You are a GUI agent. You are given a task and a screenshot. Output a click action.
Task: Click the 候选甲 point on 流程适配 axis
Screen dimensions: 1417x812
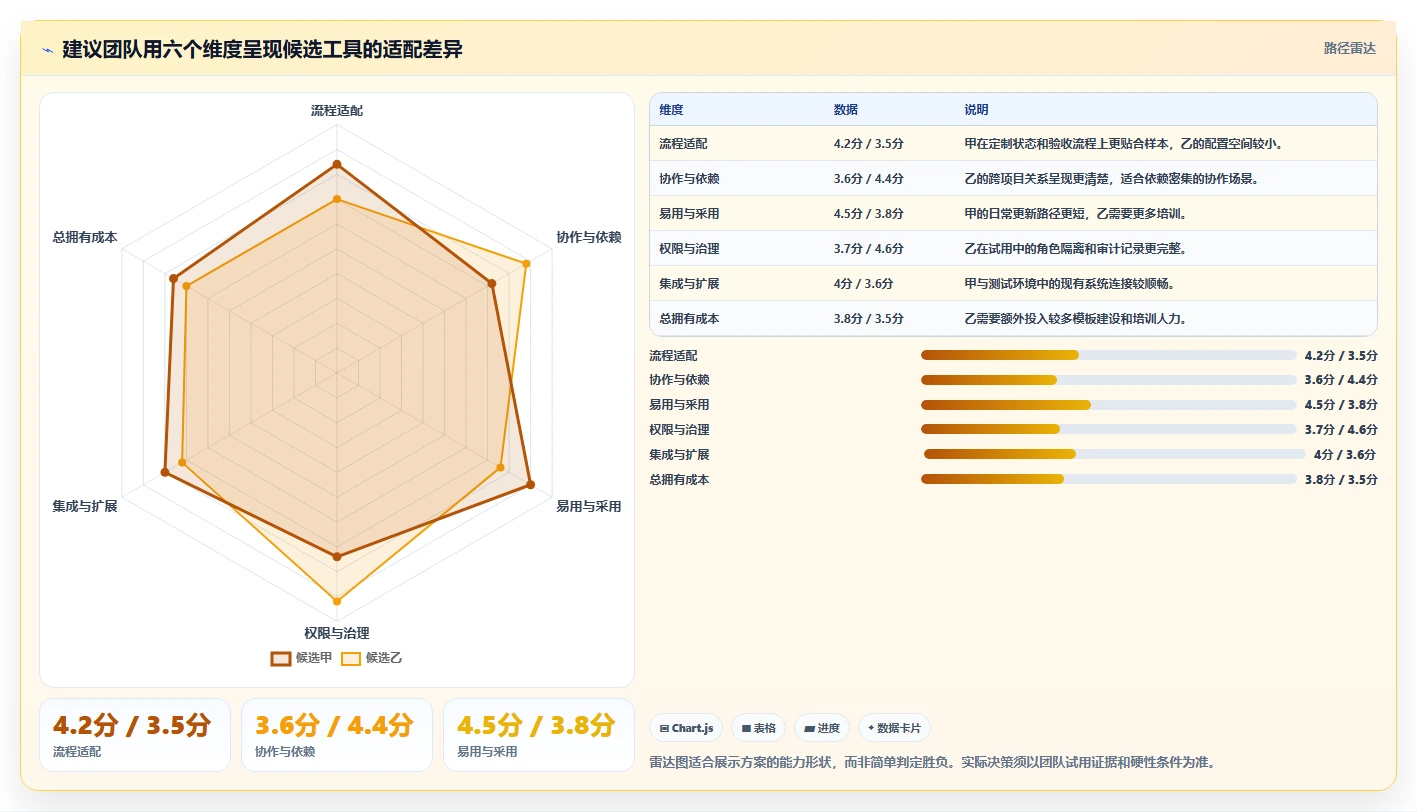(x=337, y=164)
